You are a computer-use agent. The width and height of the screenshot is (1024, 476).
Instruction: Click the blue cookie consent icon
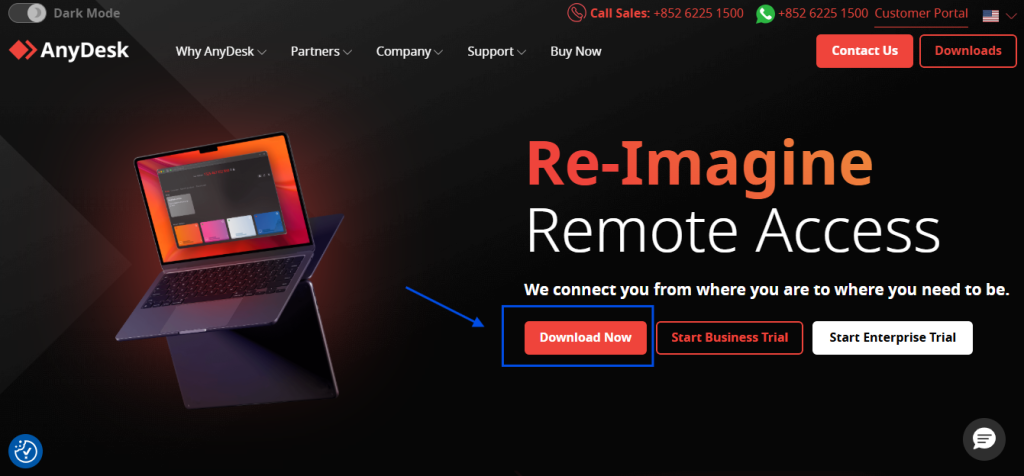(25, 451)
